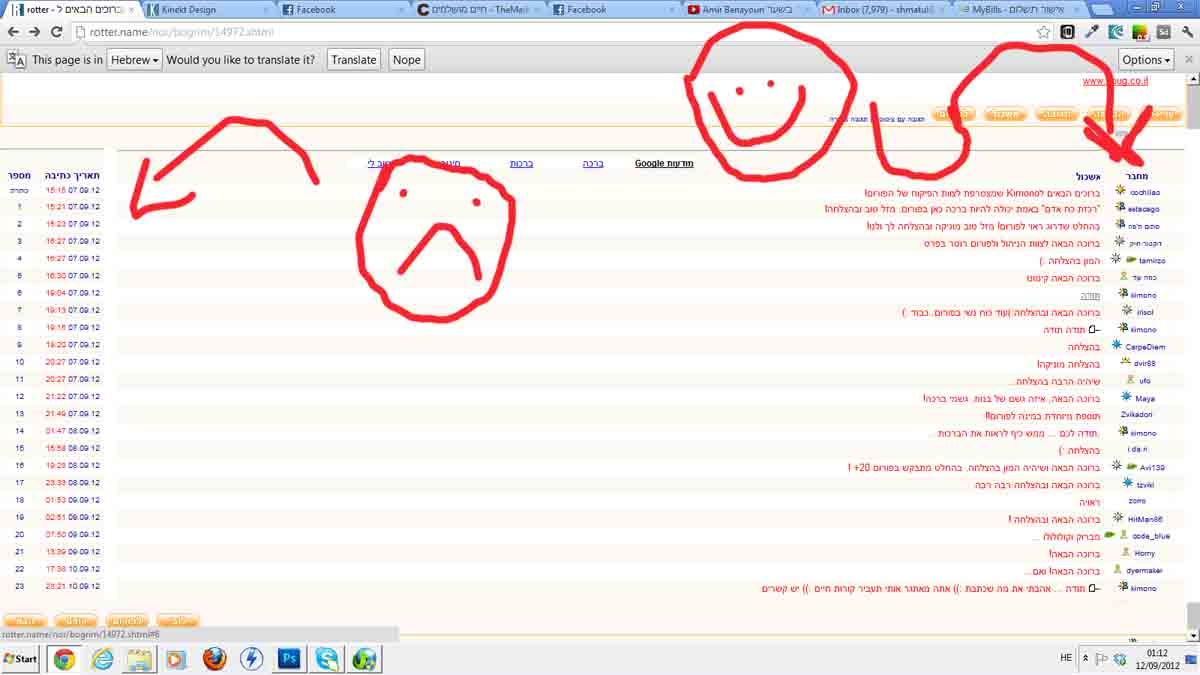Launch Photoshop from the taskbar

[x=289, y=659]
